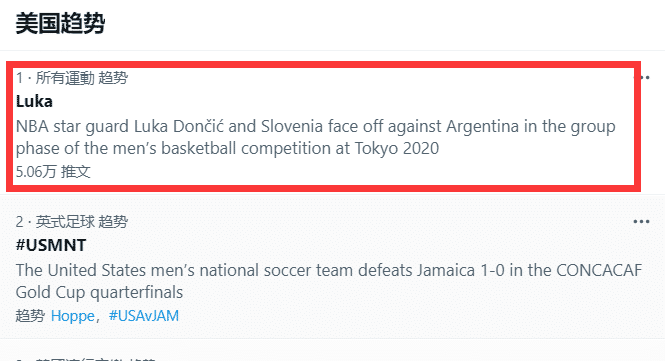
Task: Click rank number 1 of the Luka trend
Action: tap(19, 78)
